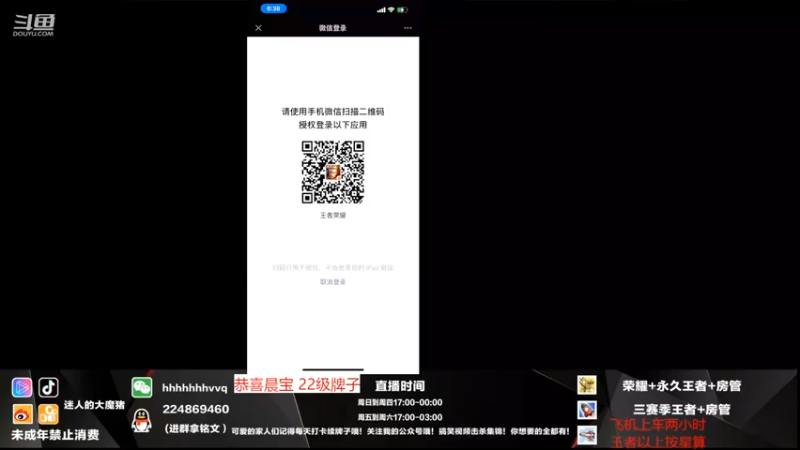Click the cellular signal bars icon
The height and width of the screenshot is (450, 800).
click(x=381, y=10)
